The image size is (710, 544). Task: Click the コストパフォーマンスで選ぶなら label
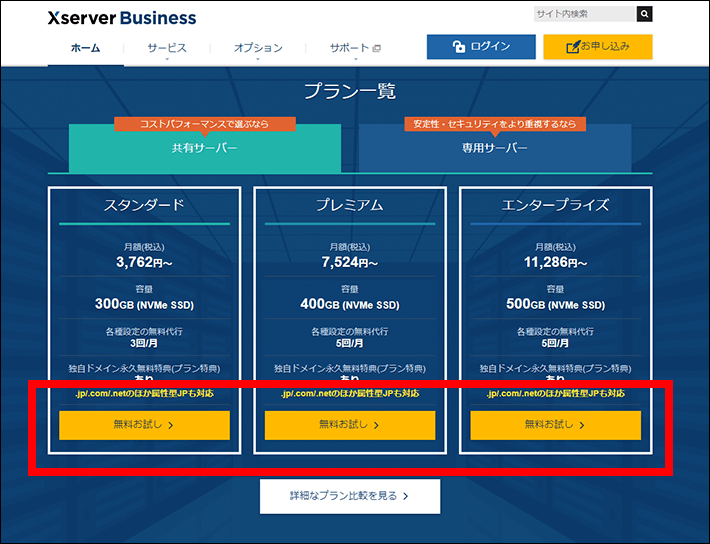pos(205,124)
